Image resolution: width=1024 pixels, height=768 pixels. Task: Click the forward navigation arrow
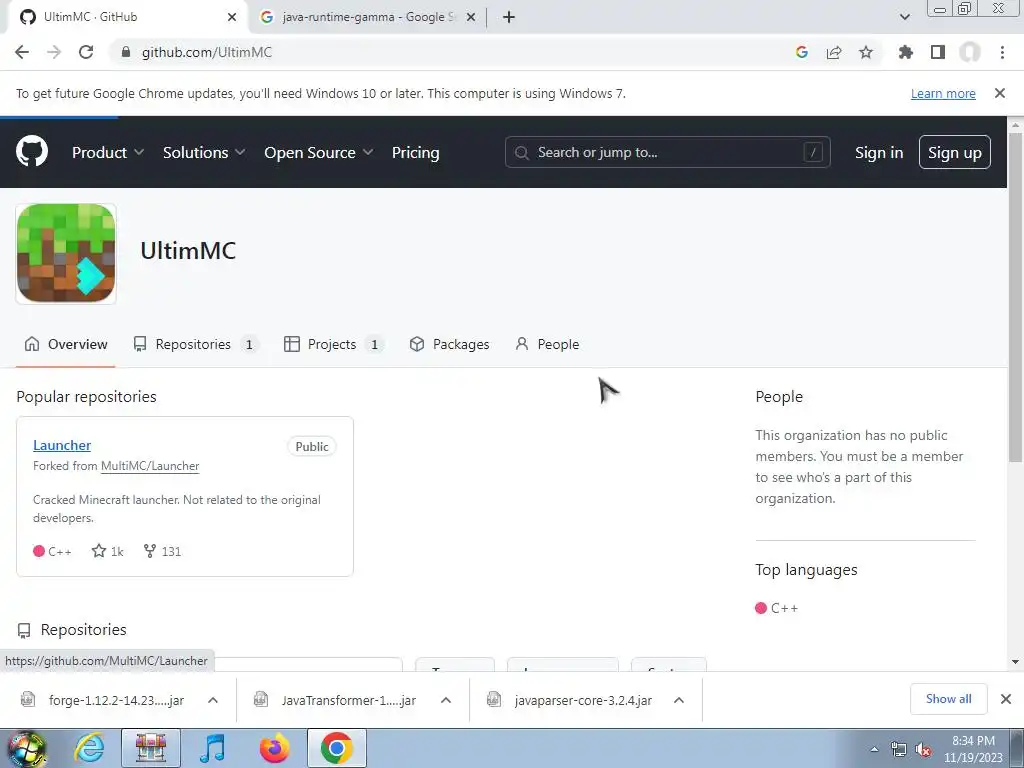click(54, 52)
